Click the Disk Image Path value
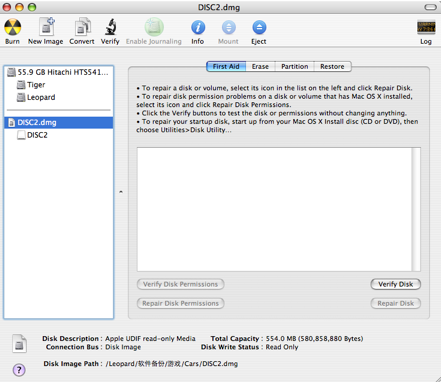441x382 pixels. [172, 364]
